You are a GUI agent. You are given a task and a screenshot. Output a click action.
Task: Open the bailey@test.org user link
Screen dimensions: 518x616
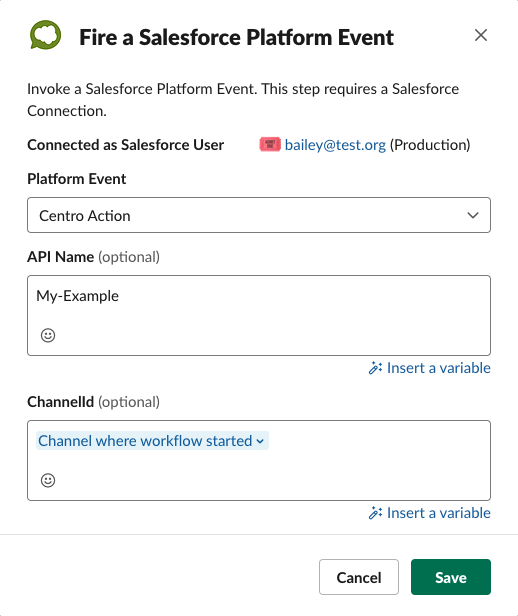(335, 145)
